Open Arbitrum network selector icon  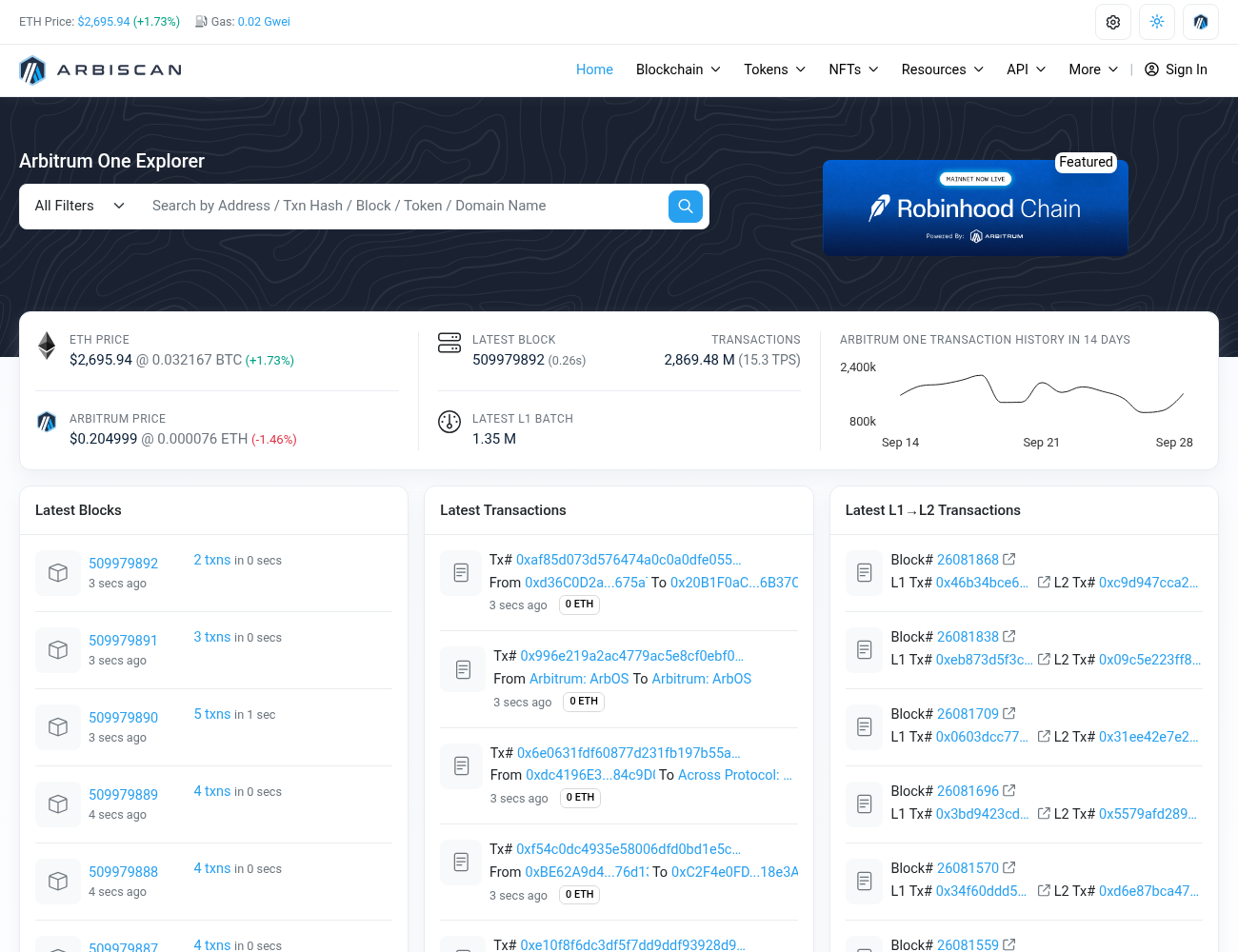pos(1201,22)
